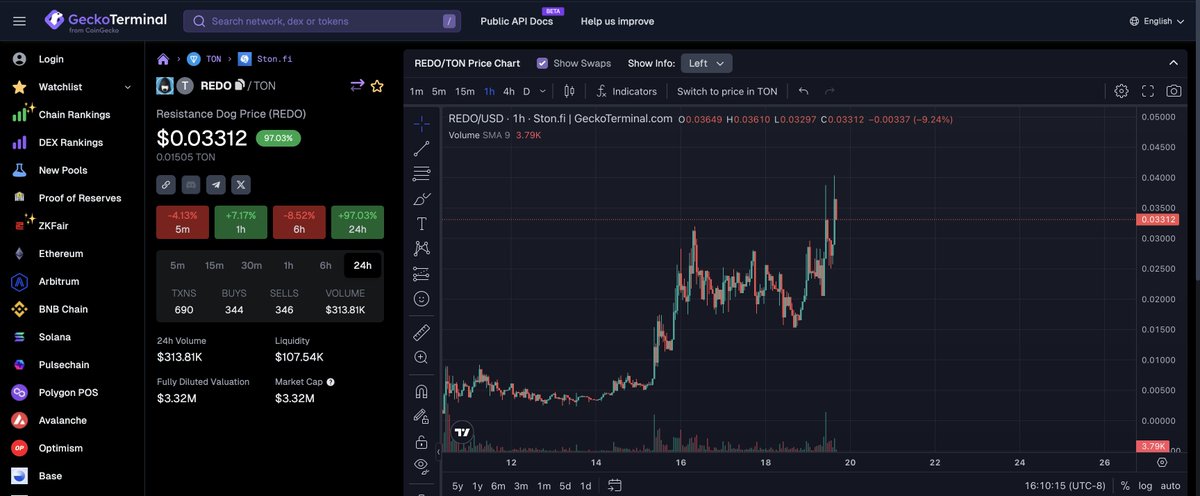Select the 1h chart timeframe
The width and height of the screenshot is (1200, 496).
tap(489, 91)
